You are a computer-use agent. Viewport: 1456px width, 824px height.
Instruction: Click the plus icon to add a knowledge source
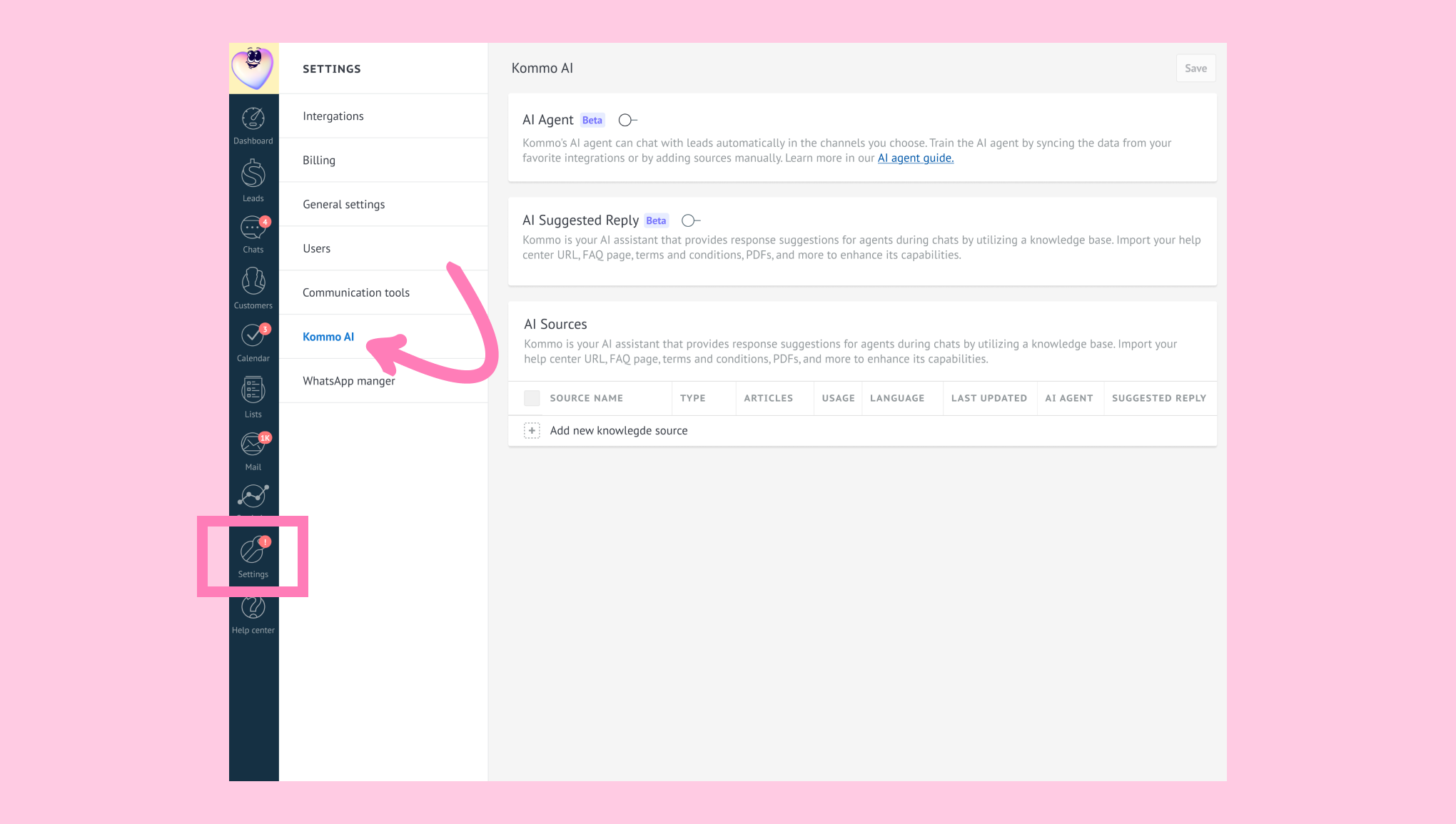point(532,431)
